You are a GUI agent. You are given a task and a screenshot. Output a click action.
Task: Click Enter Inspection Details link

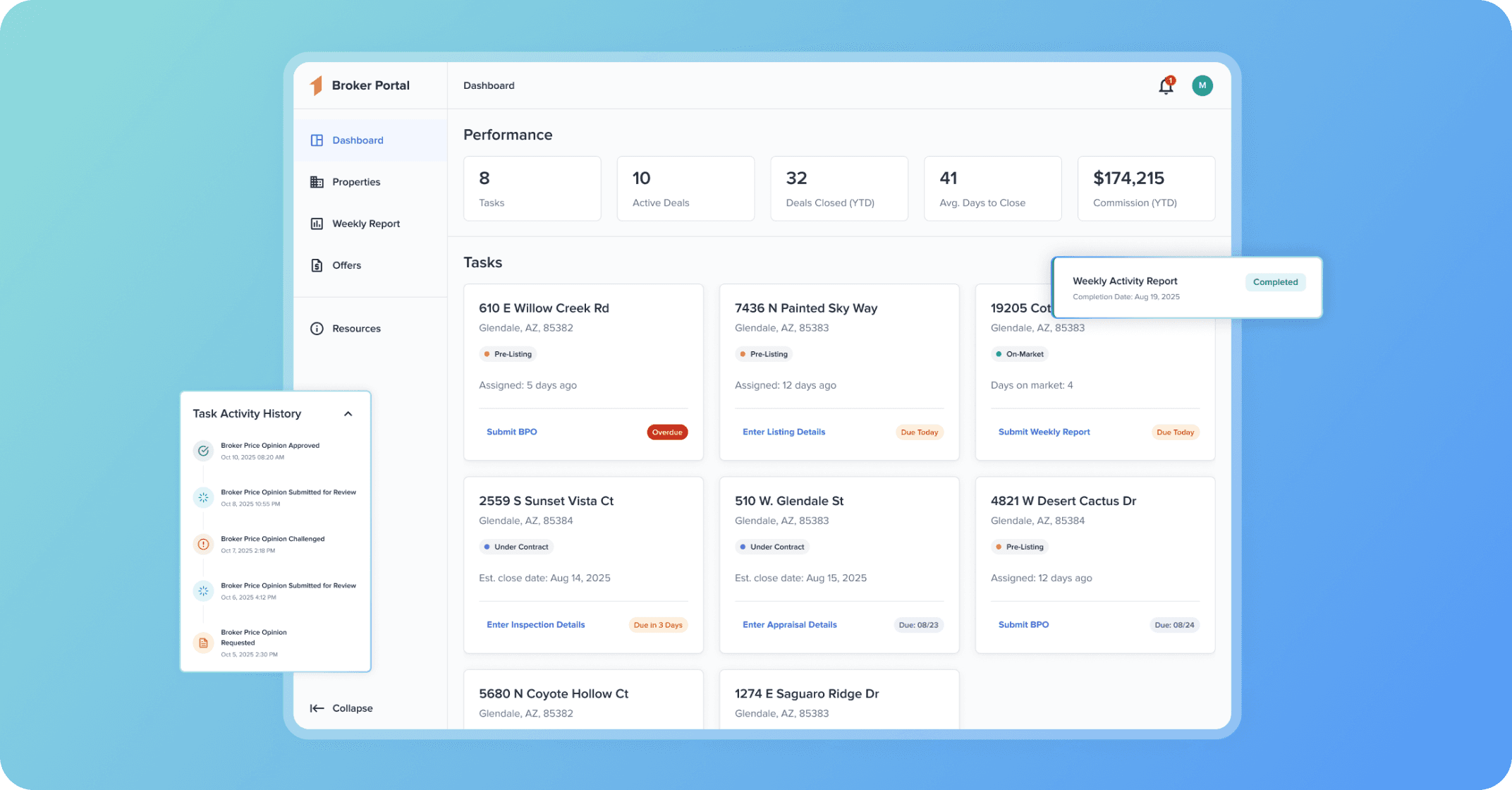click(535, 624)
